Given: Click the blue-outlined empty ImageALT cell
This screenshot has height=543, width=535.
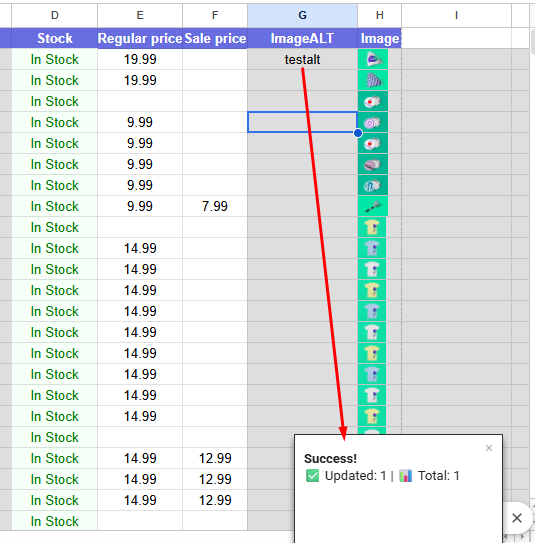Looking at the screenshot, I should [303, 122].
